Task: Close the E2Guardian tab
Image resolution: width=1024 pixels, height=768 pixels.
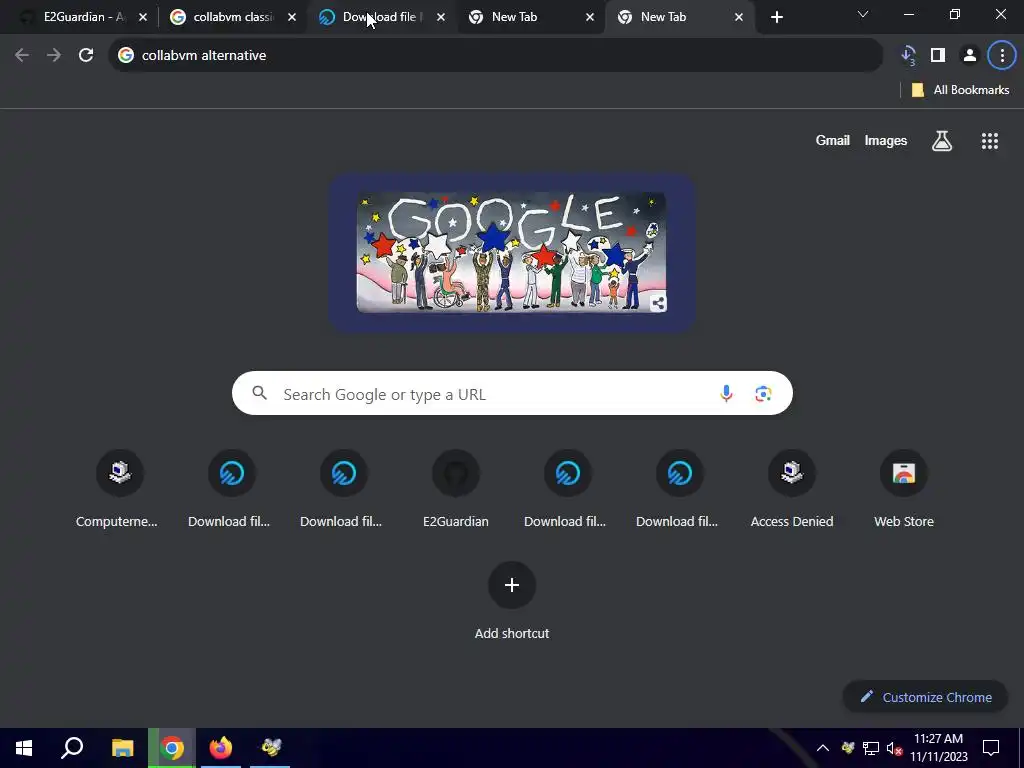Action: pyautogui.click(x=143, y=18)
